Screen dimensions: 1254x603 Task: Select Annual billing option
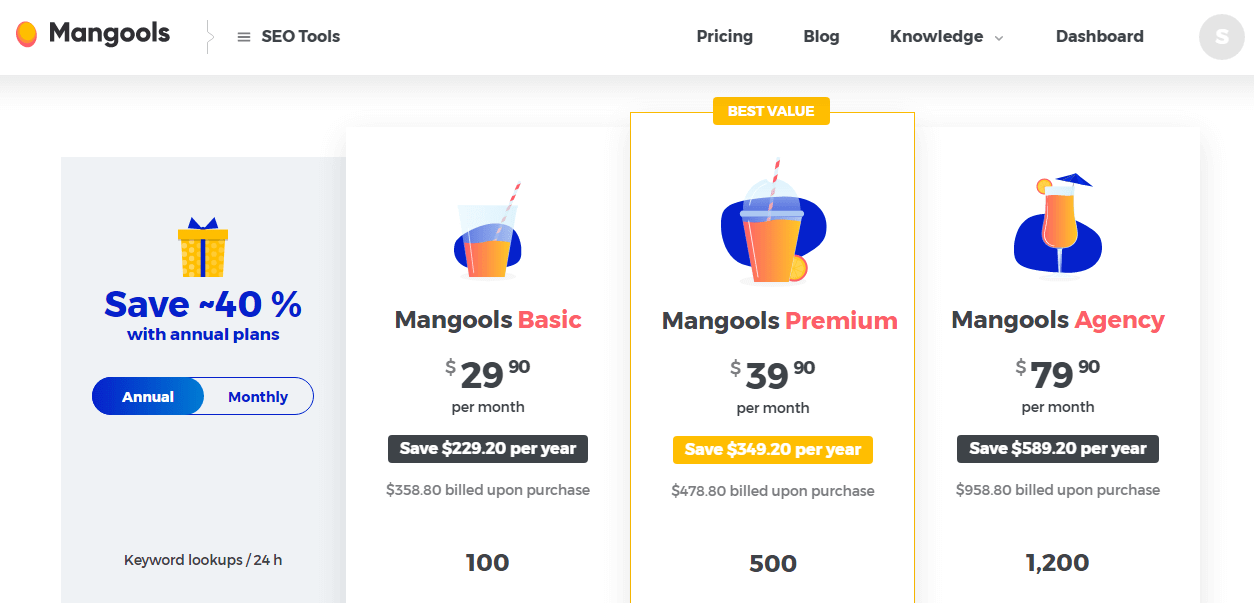coord(148,397)
